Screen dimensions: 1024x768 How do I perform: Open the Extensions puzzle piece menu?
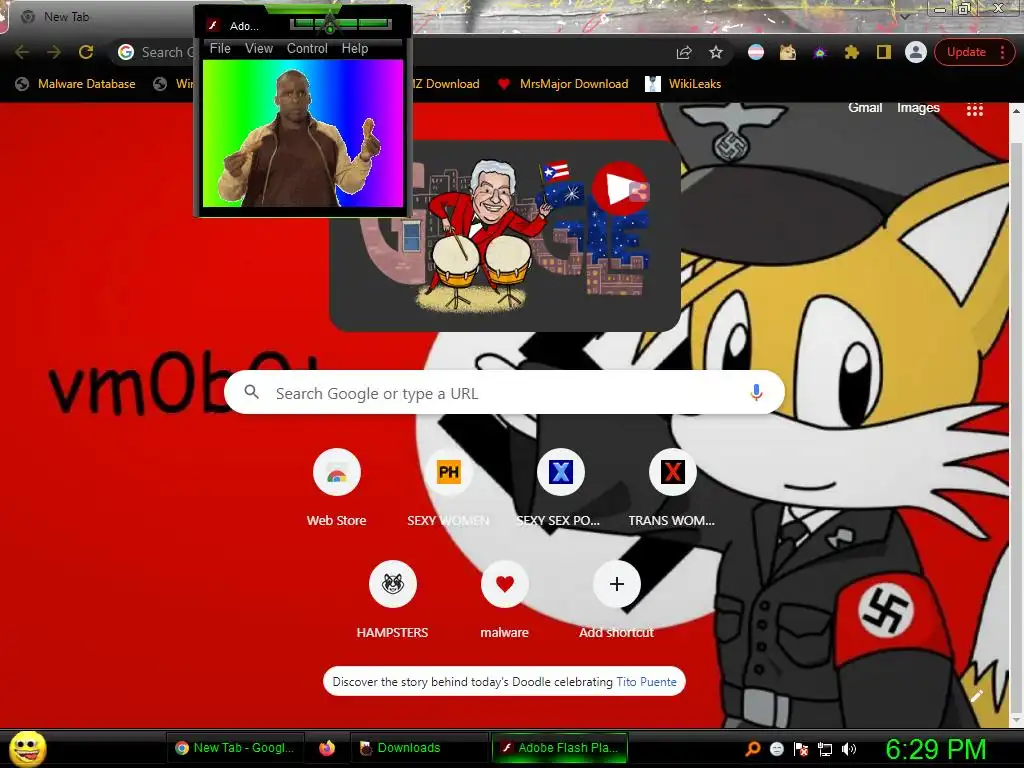(x=852, y=52)
